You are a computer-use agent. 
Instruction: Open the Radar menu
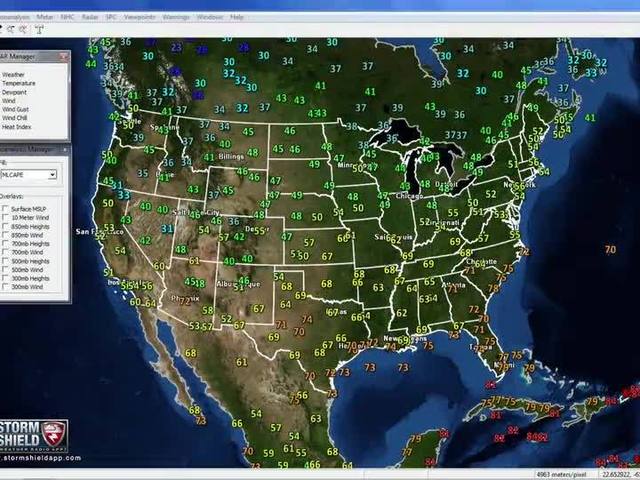(89, 17)
